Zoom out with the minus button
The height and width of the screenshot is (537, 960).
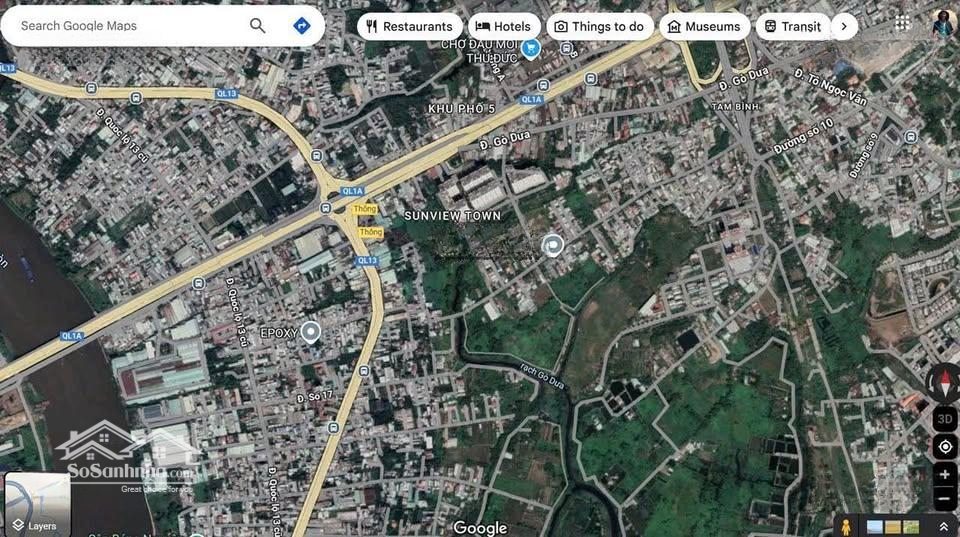coord(945,498)
